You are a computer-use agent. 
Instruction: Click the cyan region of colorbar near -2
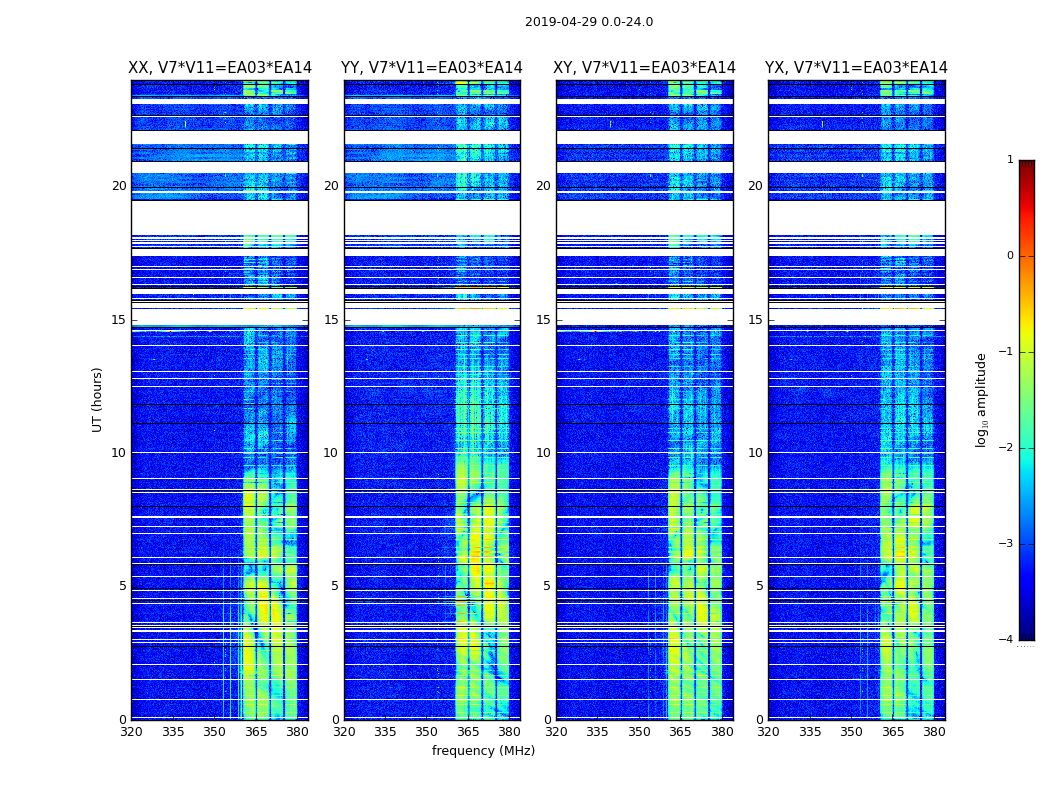click(x=1027, y=447)
